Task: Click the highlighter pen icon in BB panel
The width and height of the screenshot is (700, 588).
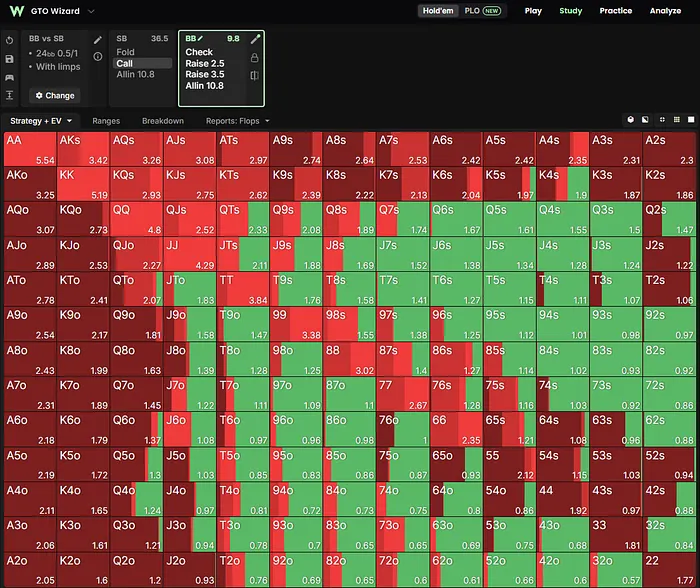Action: click(x=255, y=39)
